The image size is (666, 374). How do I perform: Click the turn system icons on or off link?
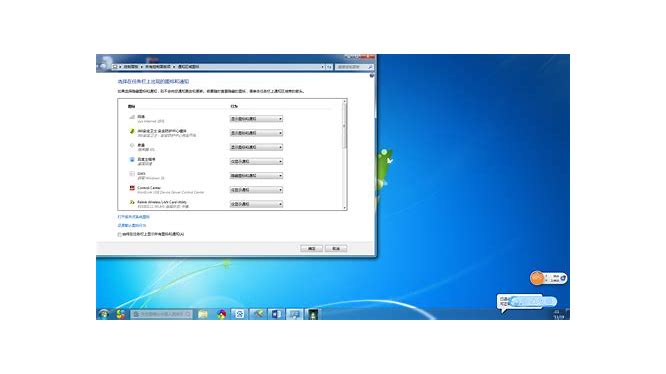133,217
